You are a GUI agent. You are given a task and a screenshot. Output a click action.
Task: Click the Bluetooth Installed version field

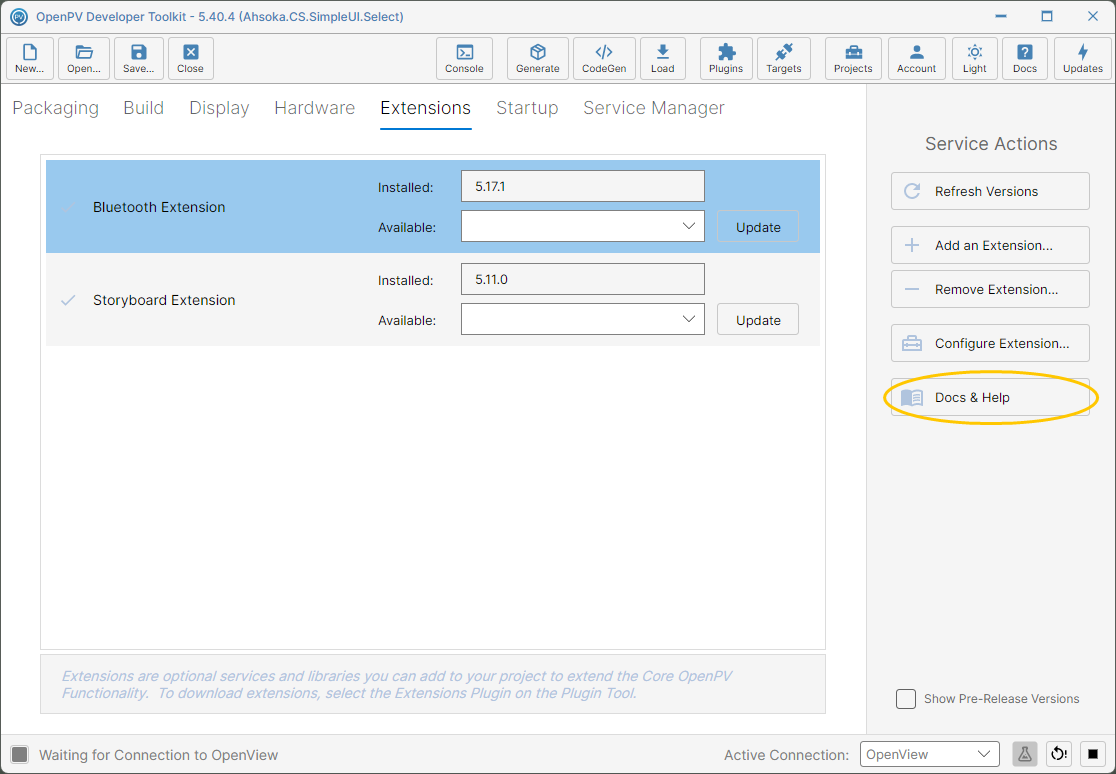(582, 186)
